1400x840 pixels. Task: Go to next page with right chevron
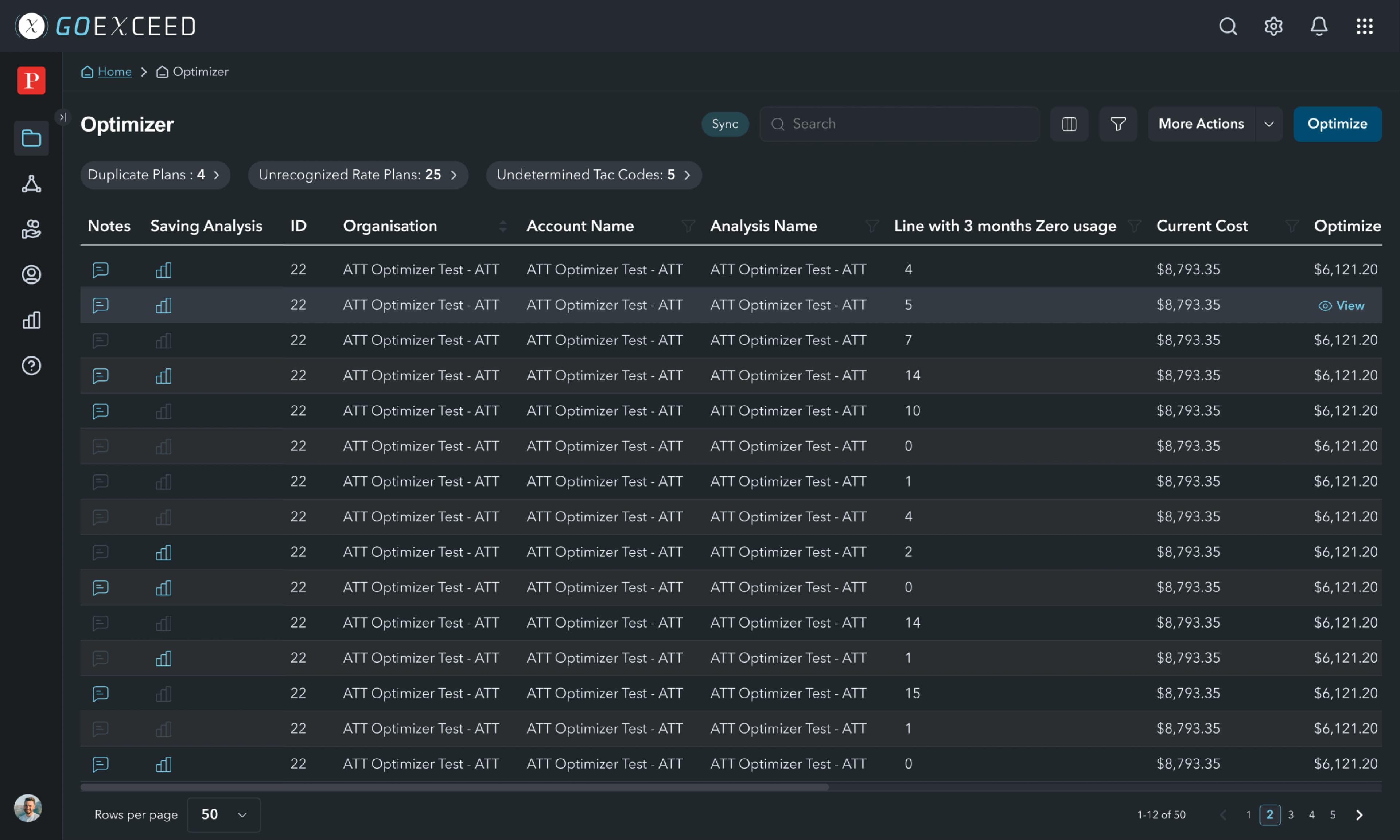(1359, 815)
